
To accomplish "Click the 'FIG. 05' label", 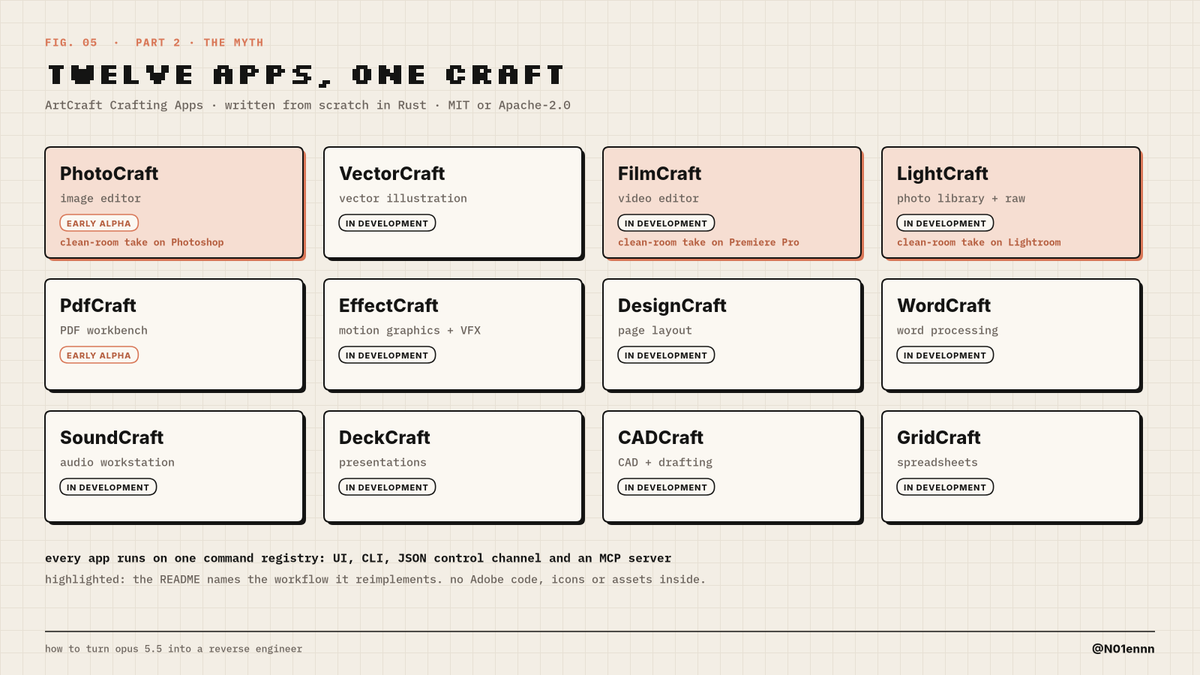I will [x=71, y=43].
